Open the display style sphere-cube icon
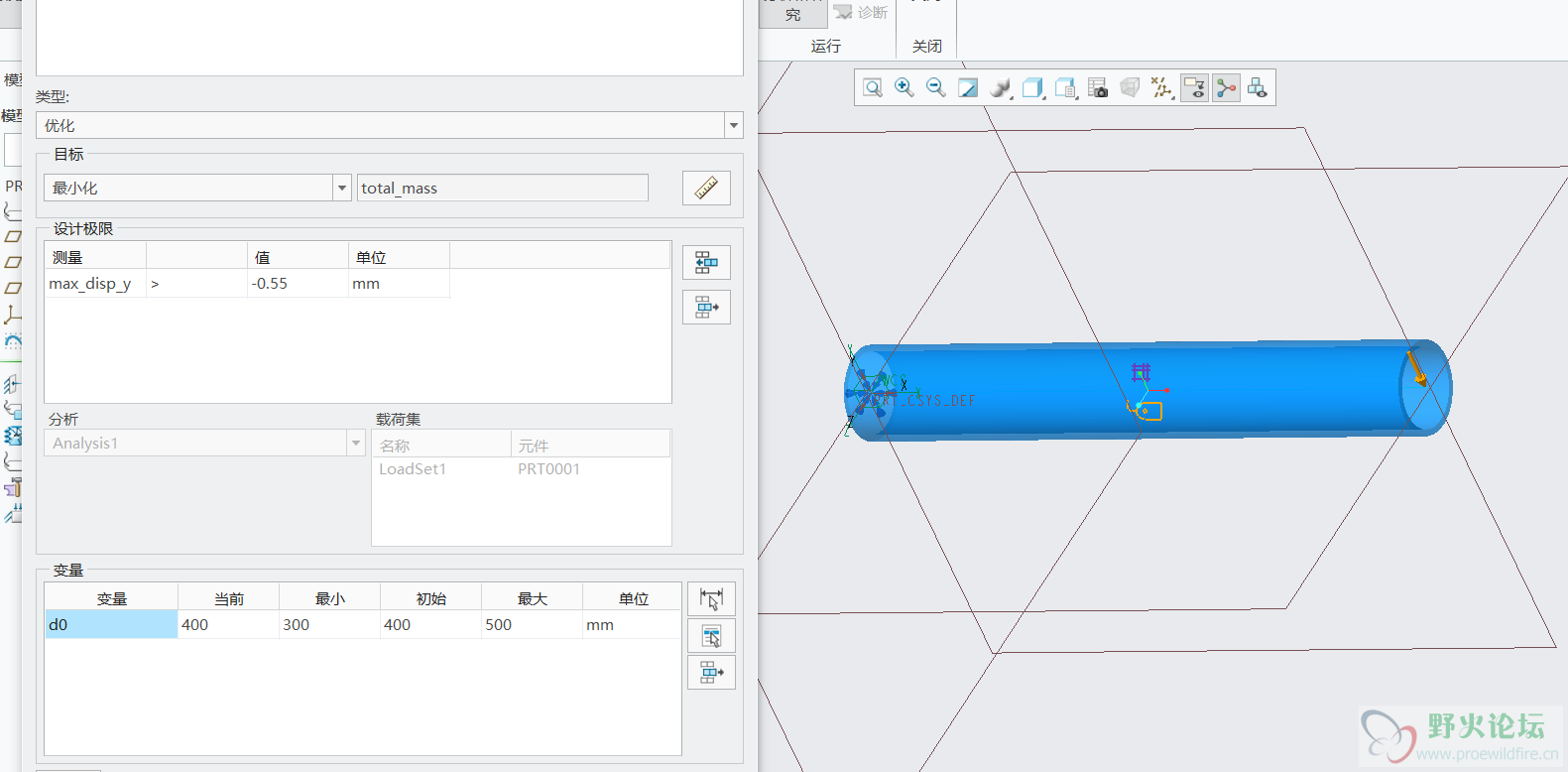This screenshot has width=1568, height=772. pos(1001,88)
